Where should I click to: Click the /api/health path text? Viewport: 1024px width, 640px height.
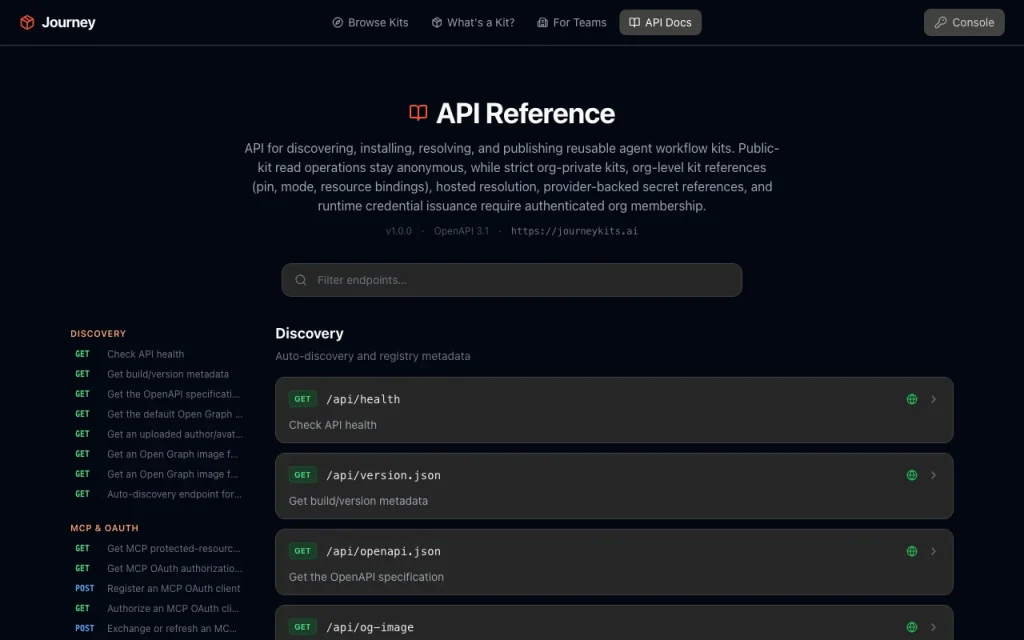[363, 399]
